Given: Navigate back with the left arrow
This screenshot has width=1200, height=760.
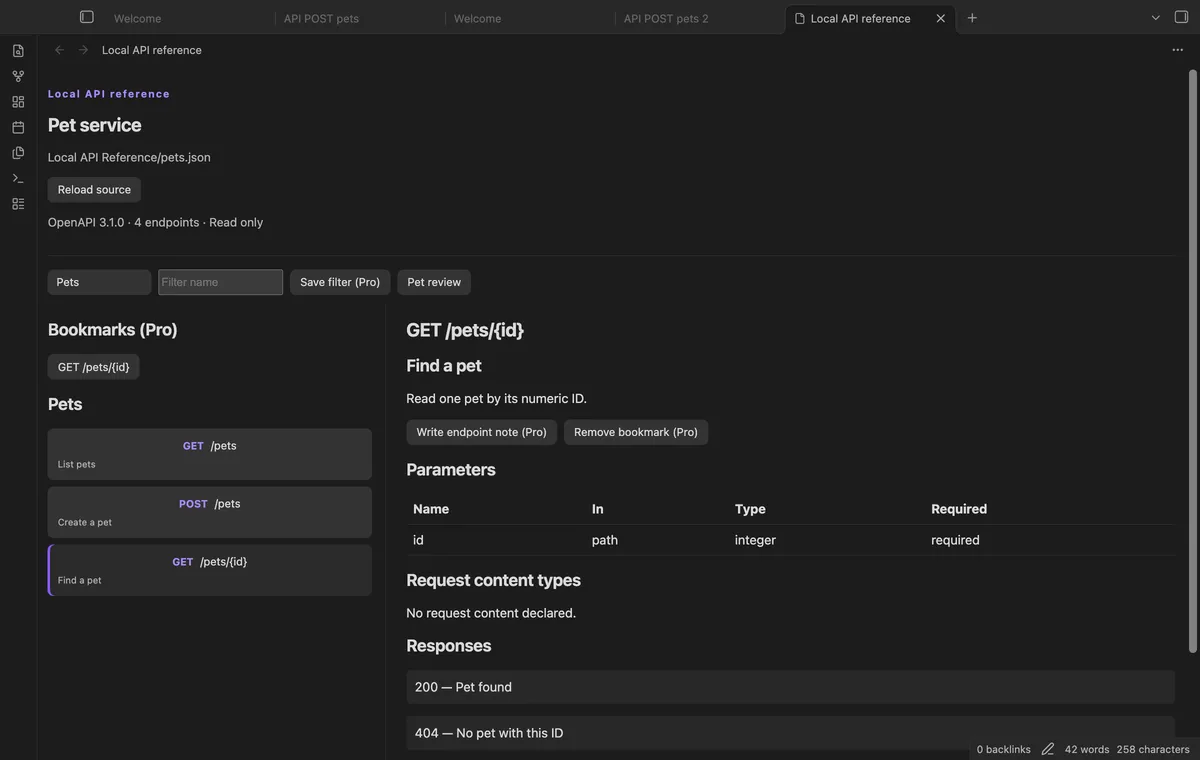Looking at the screenshot, I should (x=59, y=50).
